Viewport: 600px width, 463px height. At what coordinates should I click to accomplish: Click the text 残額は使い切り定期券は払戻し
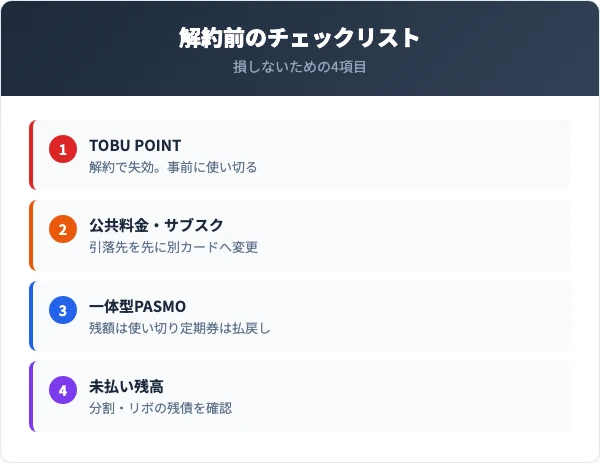(x=179, y=328)
